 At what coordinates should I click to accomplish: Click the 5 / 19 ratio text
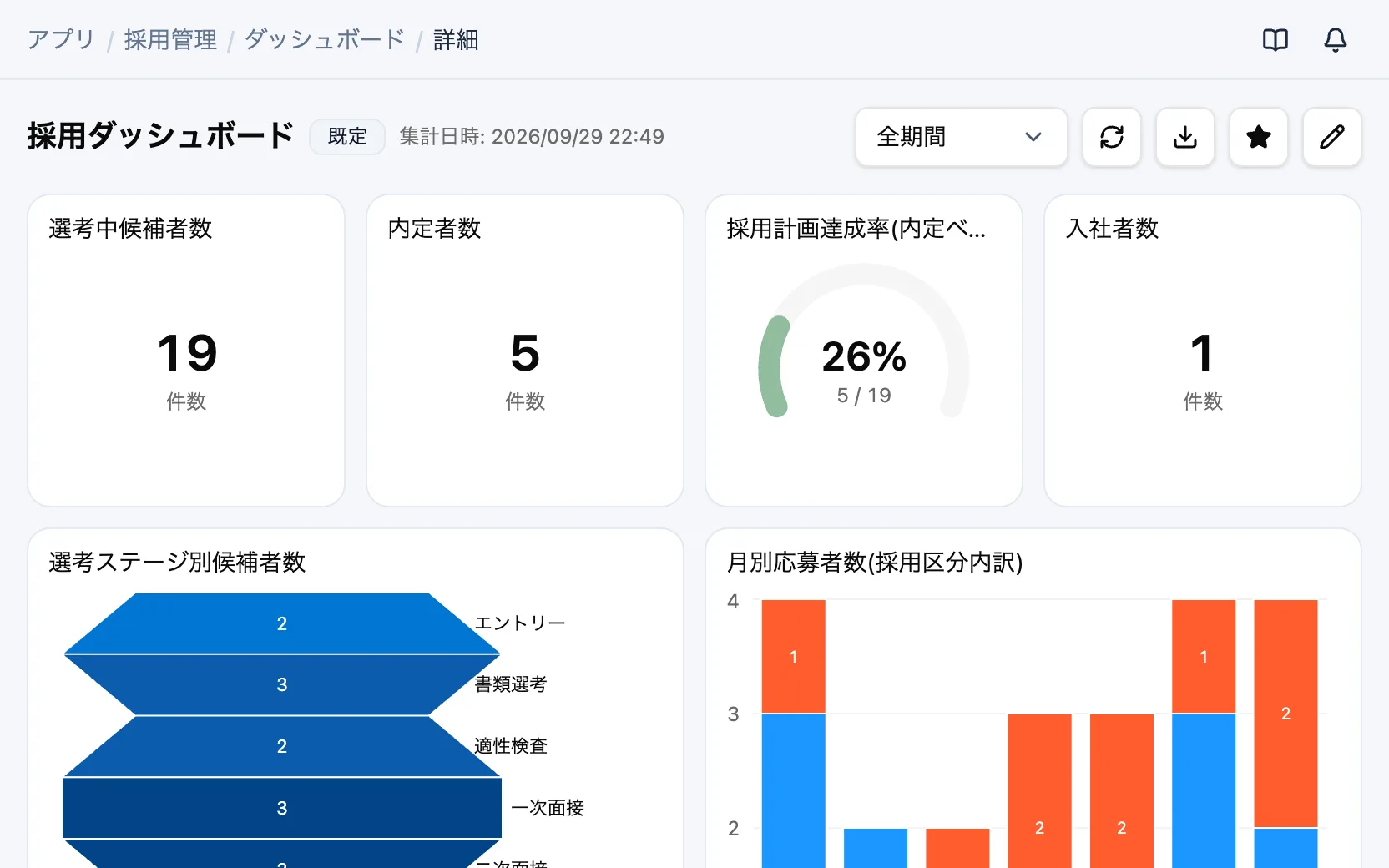(x=864, y=396)
